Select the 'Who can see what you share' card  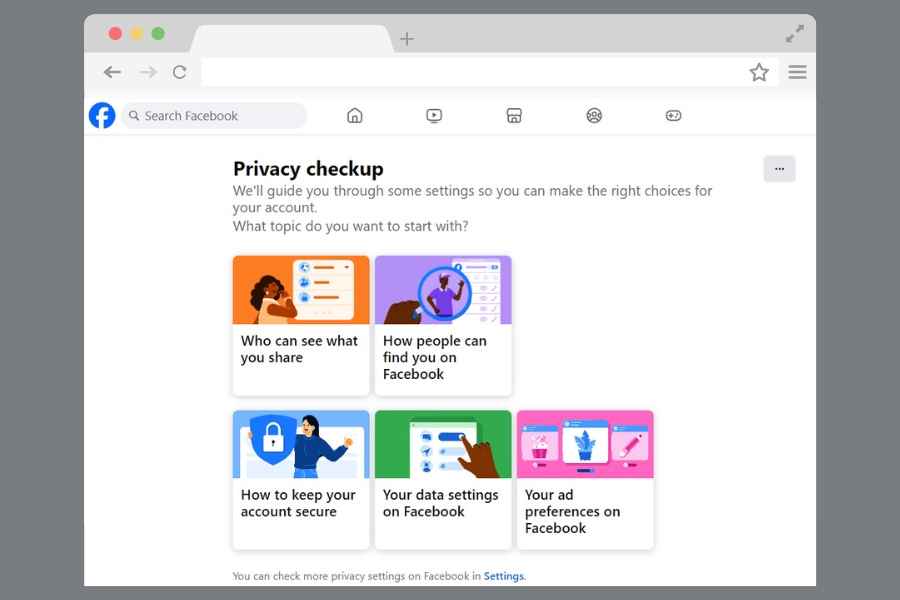(x=300, y=325)
